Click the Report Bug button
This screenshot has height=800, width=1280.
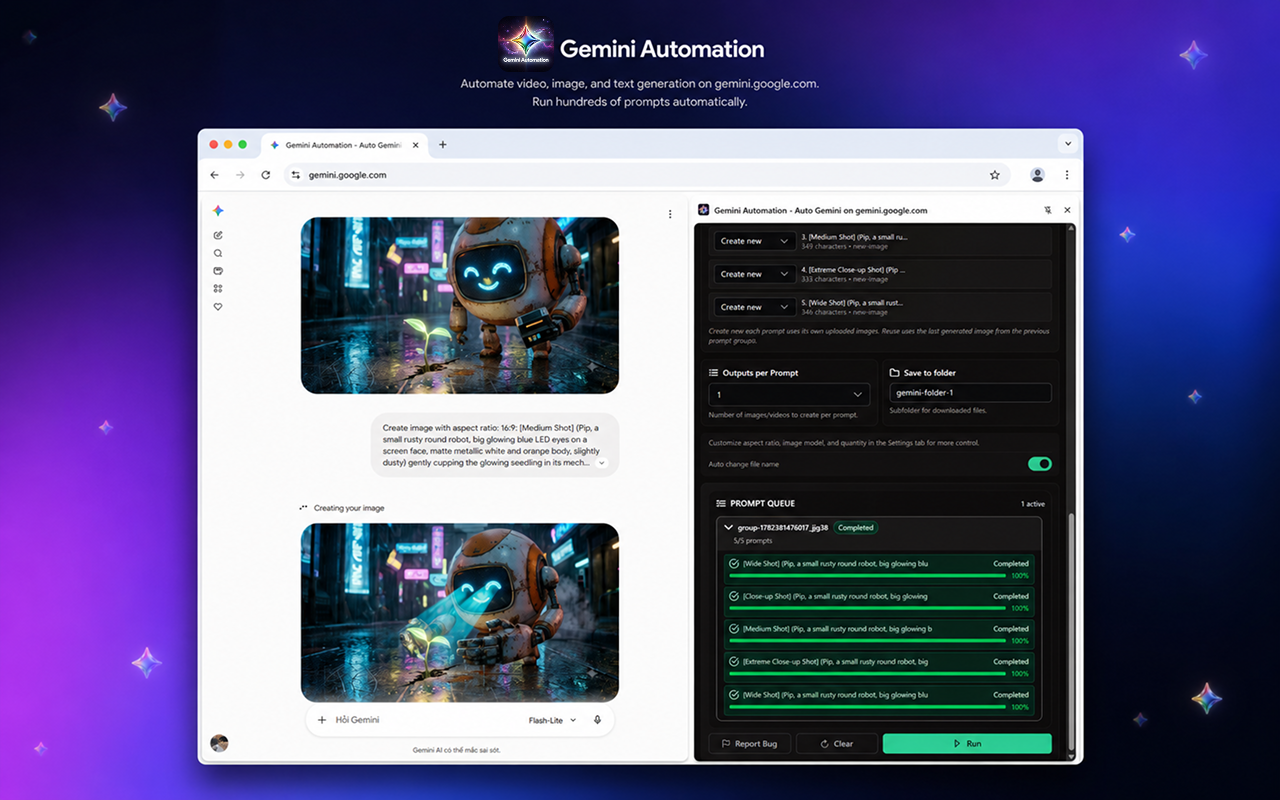[750, 744]
